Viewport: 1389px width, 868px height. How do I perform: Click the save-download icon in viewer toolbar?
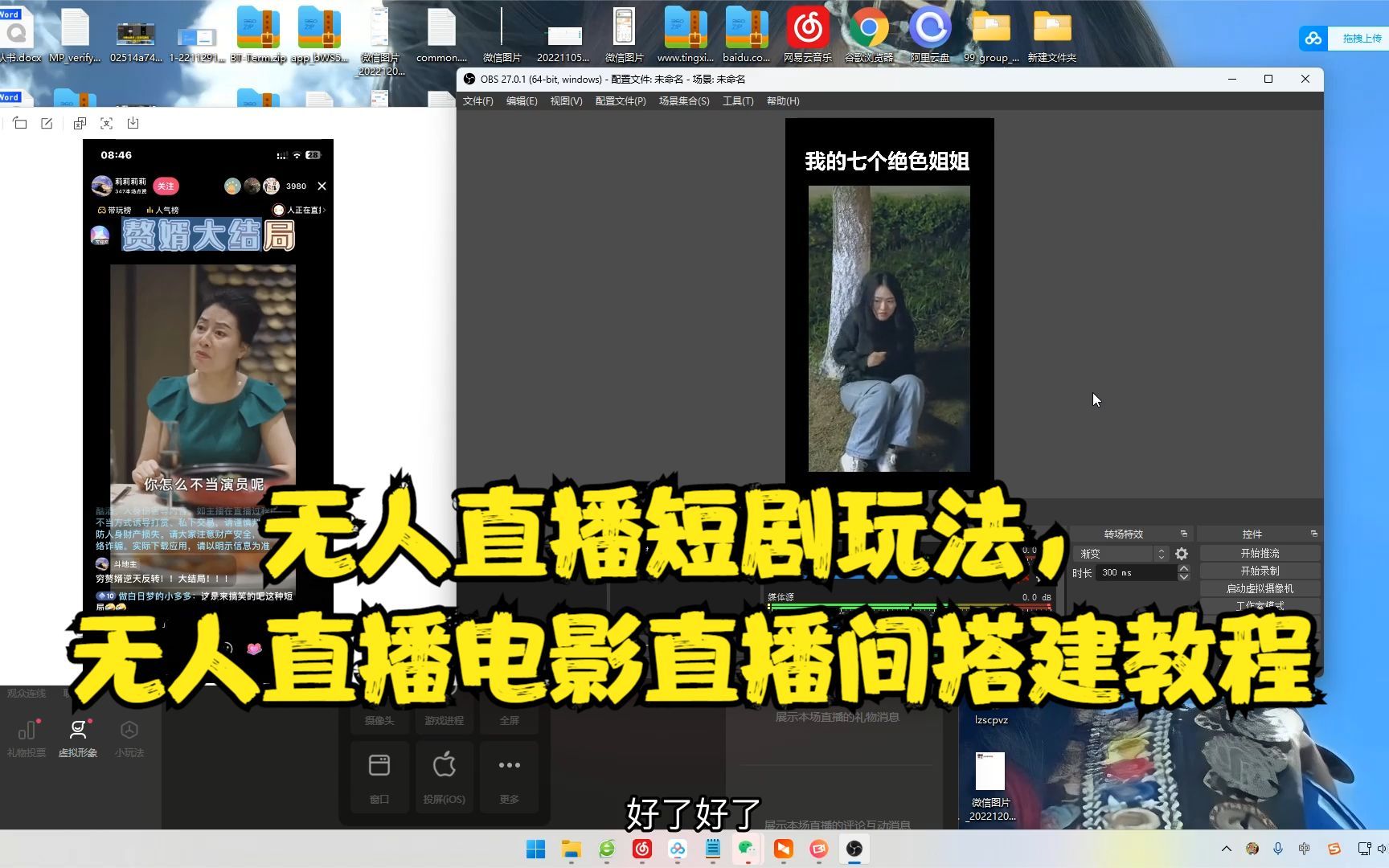click(133, 123)
